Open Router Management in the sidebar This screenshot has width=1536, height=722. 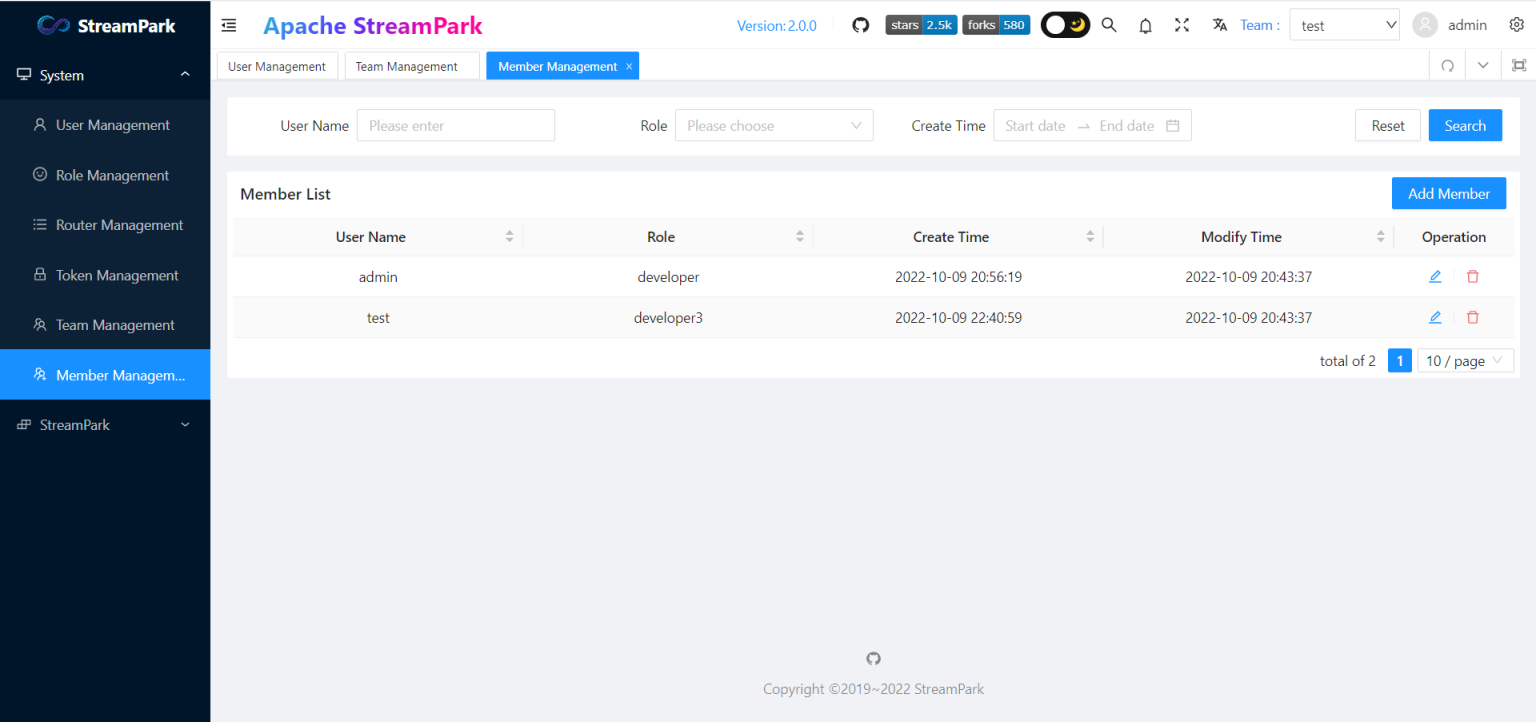pyautogui.click(x=105, y=225)
